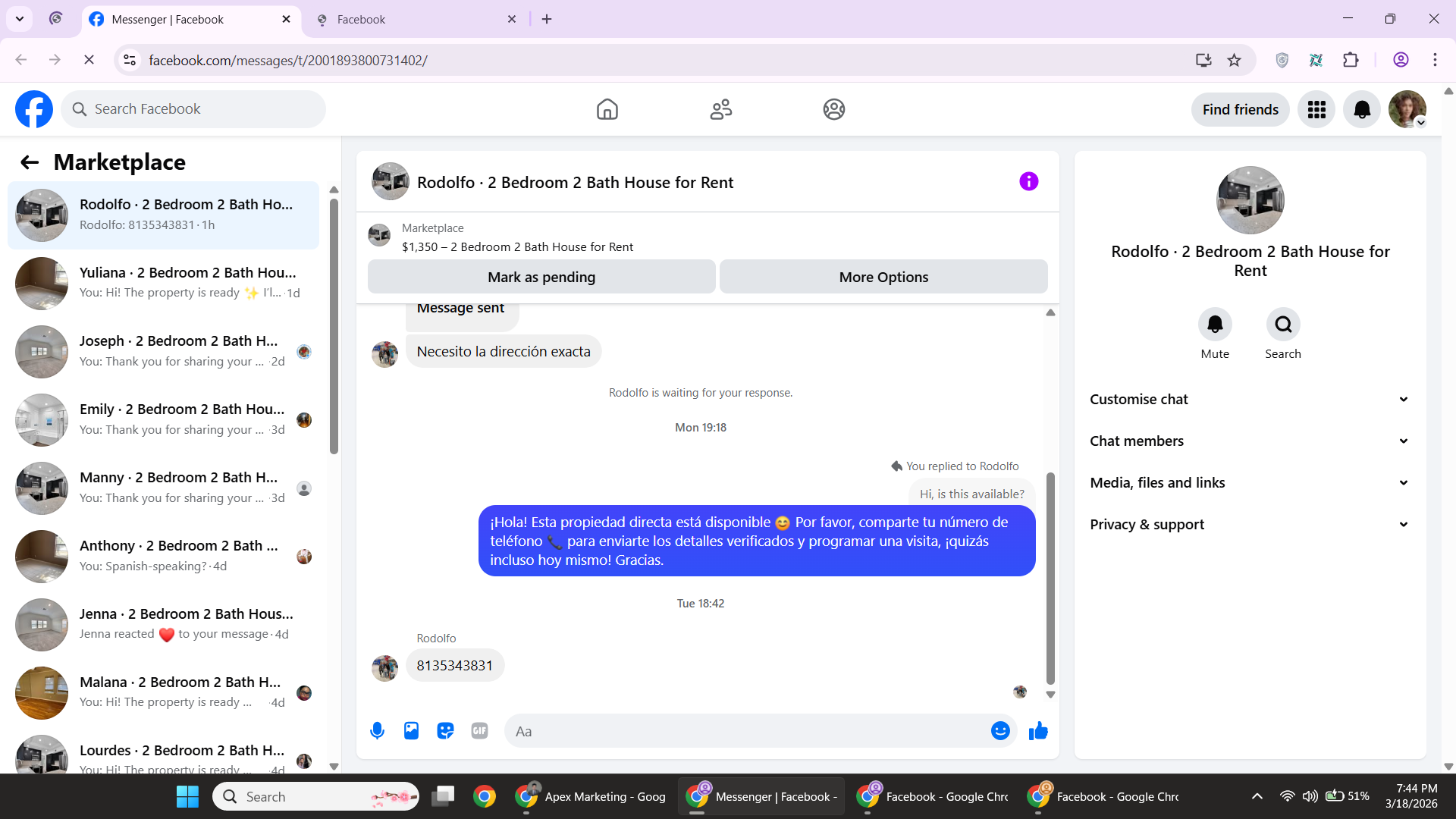This screenshot has width=1456, height=819.
Task: Open the sticker picker icon
Action: (445, 731)
